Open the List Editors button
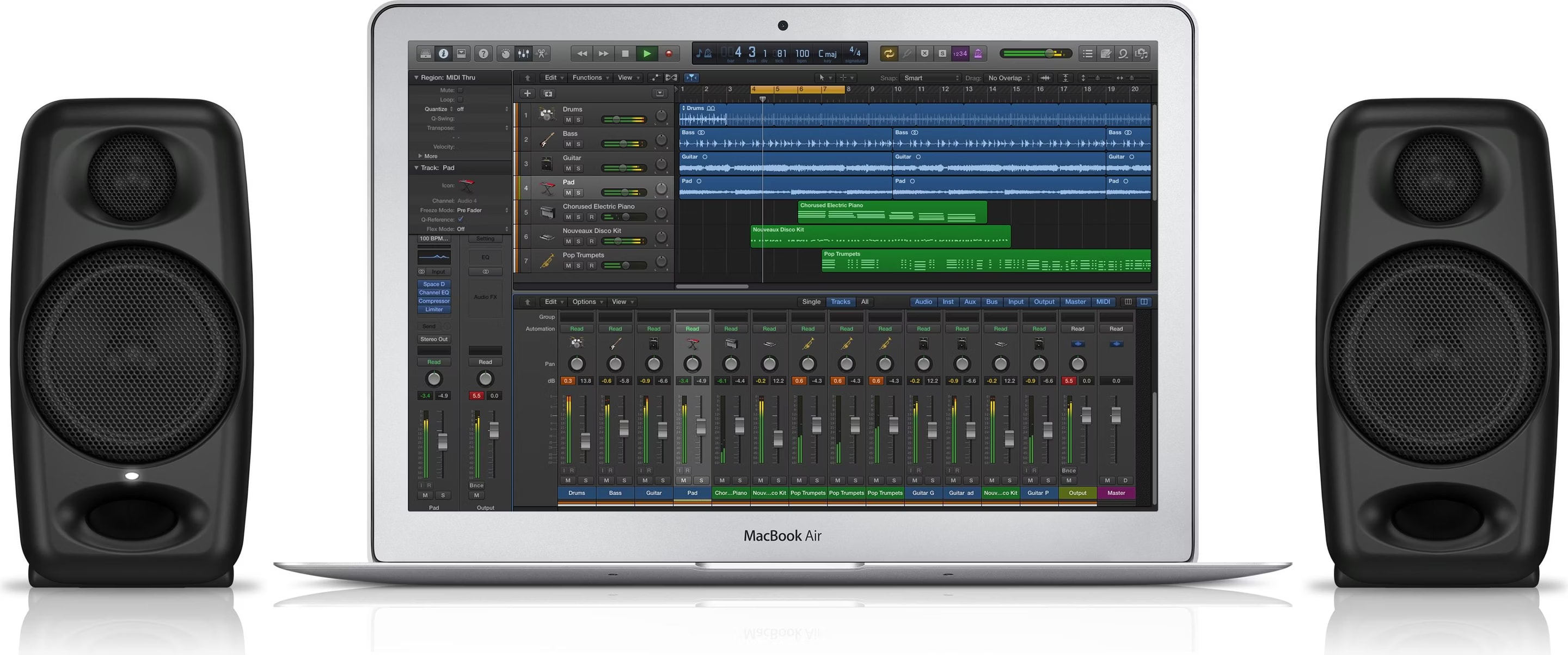Image resolution: width=1568 pixels, height=655 pixels. click(1088, 53)
